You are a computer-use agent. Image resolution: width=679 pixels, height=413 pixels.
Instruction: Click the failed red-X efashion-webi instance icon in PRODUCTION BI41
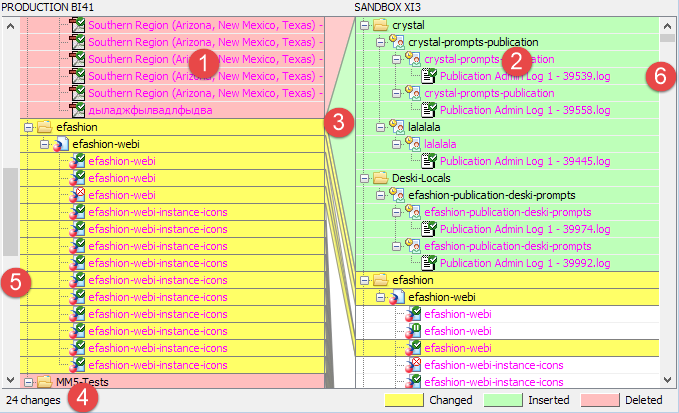[77, 195]
